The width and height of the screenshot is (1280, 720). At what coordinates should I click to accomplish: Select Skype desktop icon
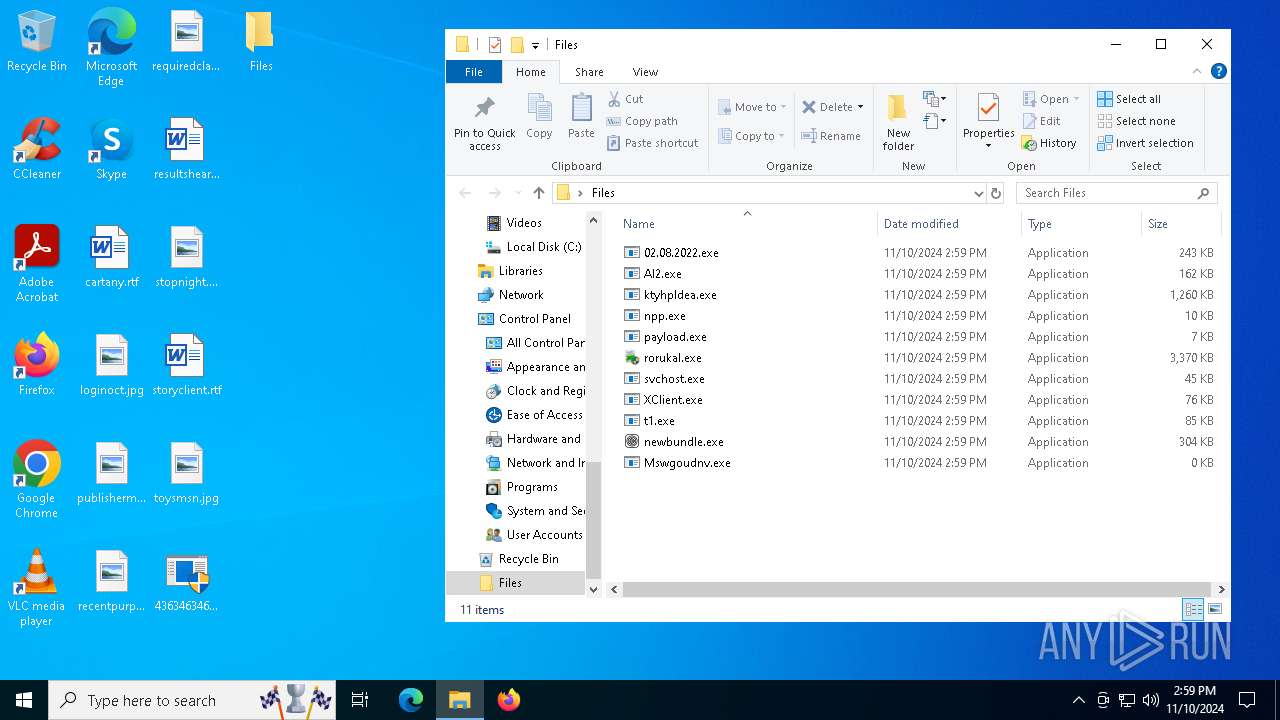click(111, 149)
